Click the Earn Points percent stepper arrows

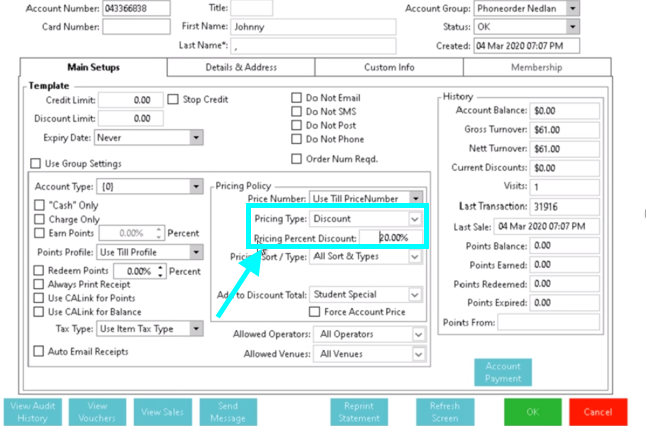[x=159, y=232]
